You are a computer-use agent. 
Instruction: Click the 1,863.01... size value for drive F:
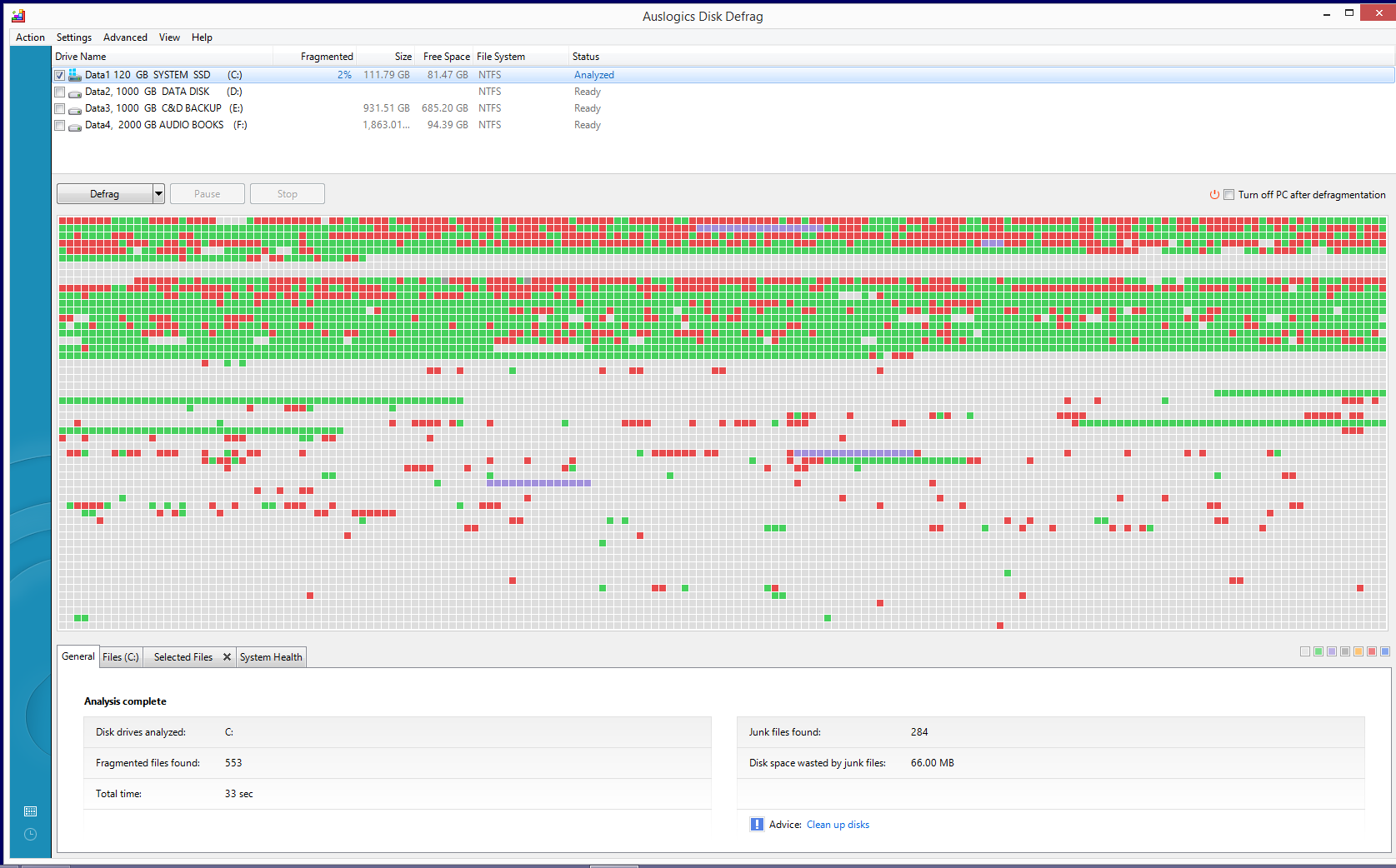(x=386, y=125)
